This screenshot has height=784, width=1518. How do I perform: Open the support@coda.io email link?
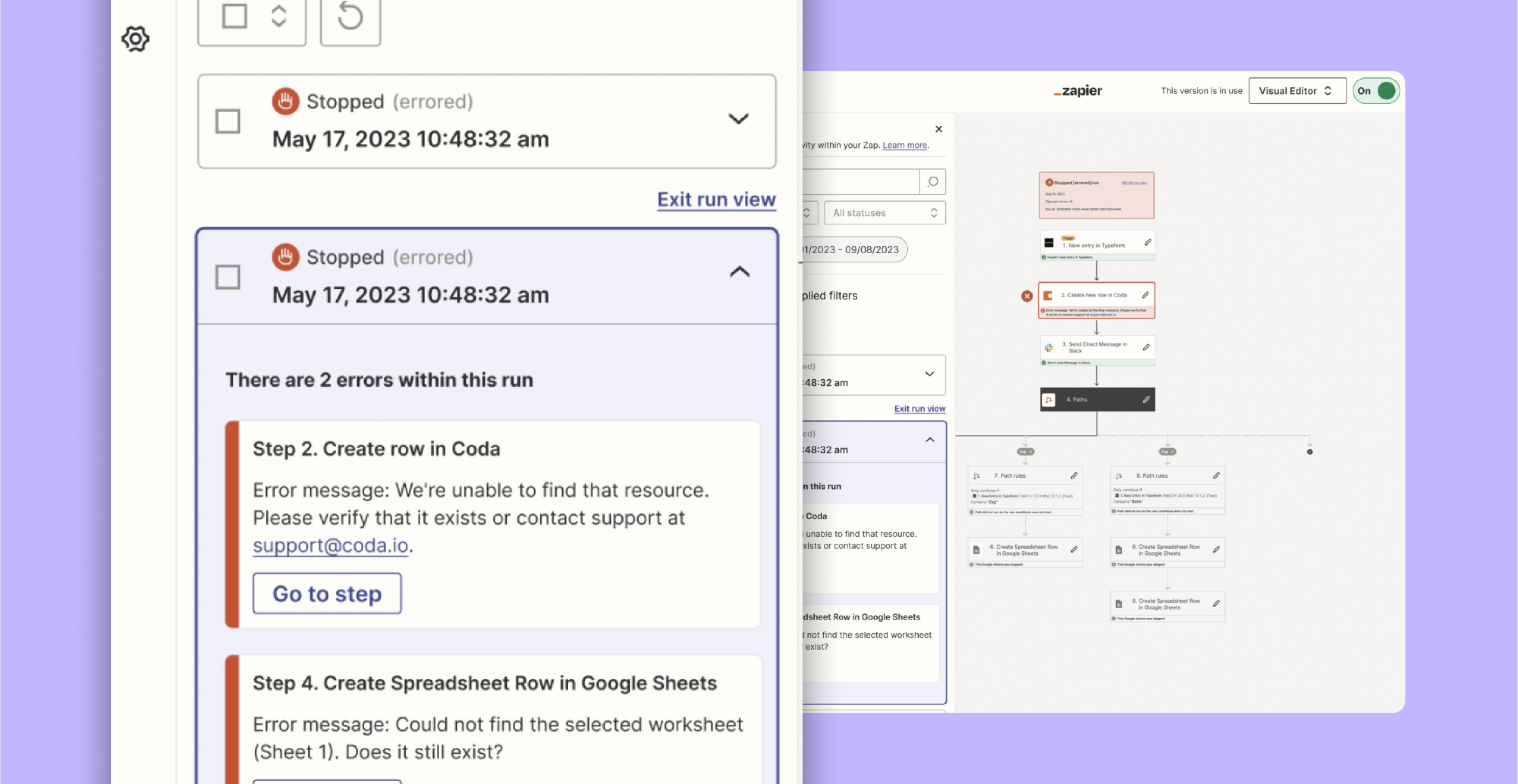(330, 545)
